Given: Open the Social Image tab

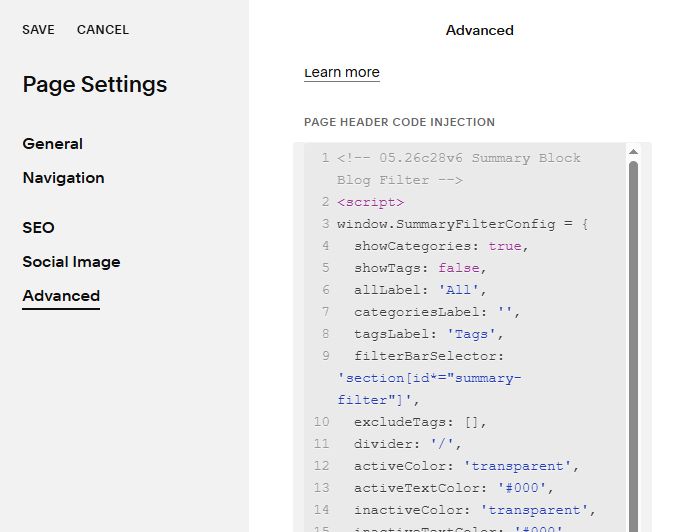Looking at the screenshot, I should point(71,262).
